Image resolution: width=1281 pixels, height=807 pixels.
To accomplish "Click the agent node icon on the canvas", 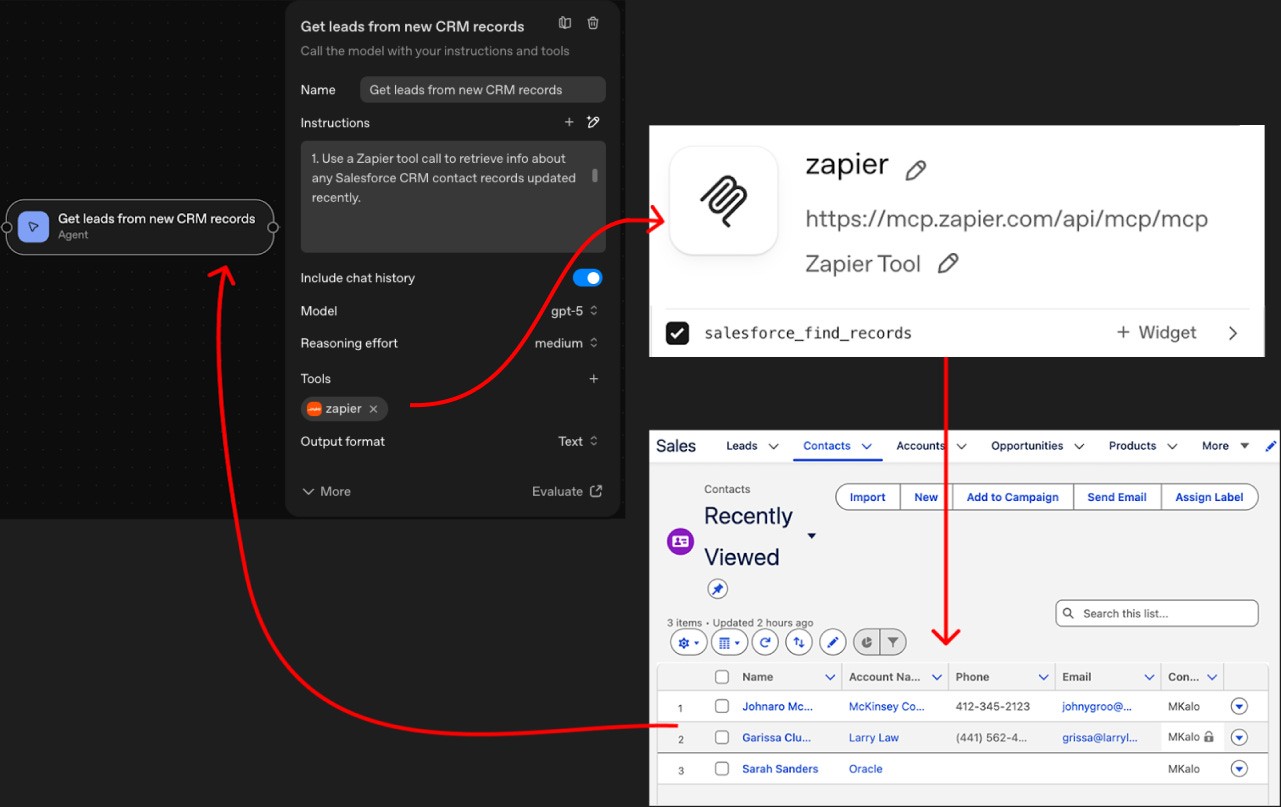I will point(33,227).
